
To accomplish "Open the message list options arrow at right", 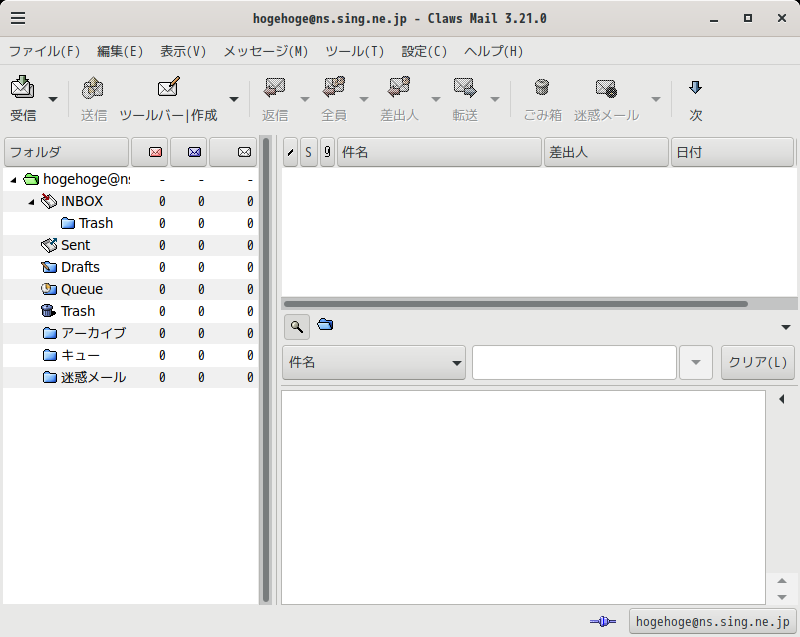I will pyautogui.click(x=786, y=327).
